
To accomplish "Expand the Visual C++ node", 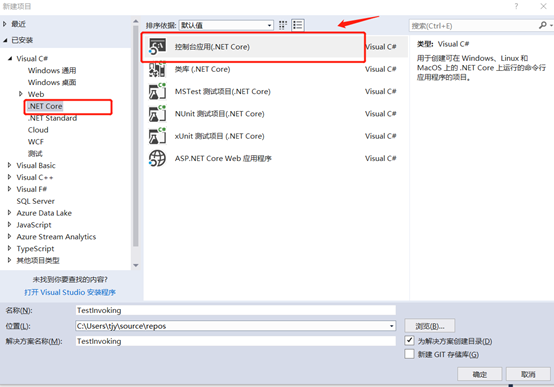I will click(10, 177).
